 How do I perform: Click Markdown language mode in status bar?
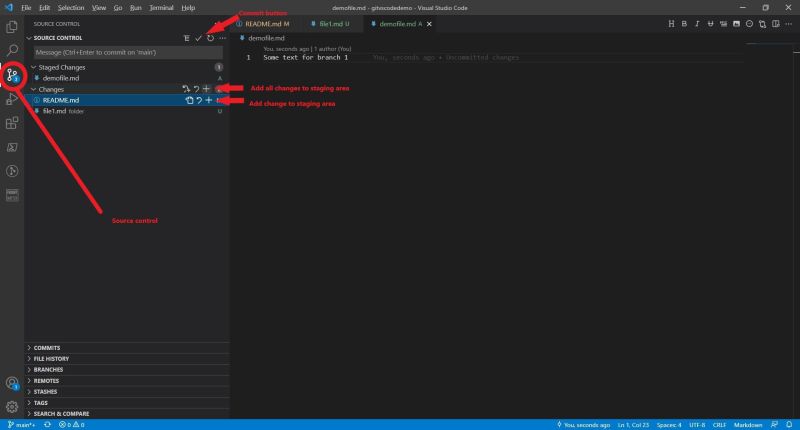point(748,424)
